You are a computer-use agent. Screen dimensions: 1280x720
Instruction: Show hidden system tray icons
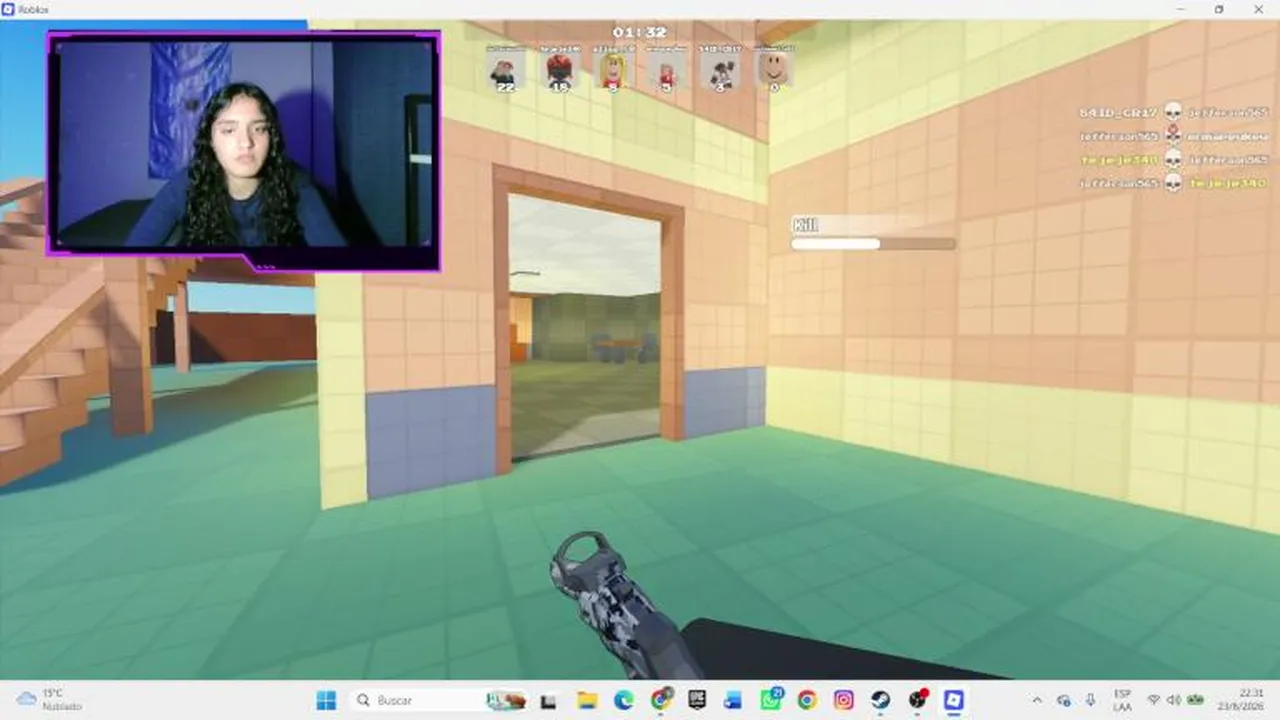coord(1037,700)
